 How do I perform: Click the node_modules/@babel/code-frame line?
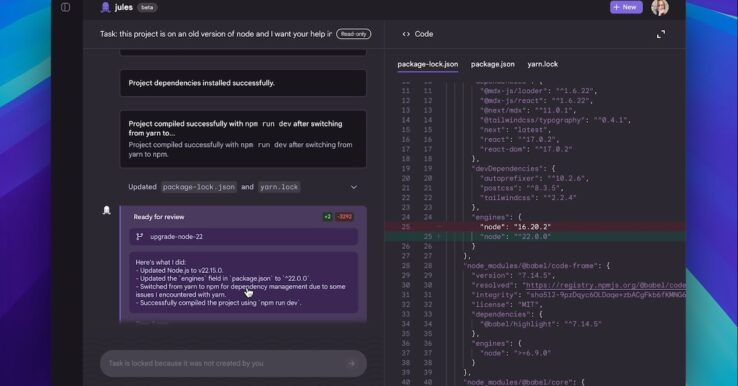tap(536, 266)
